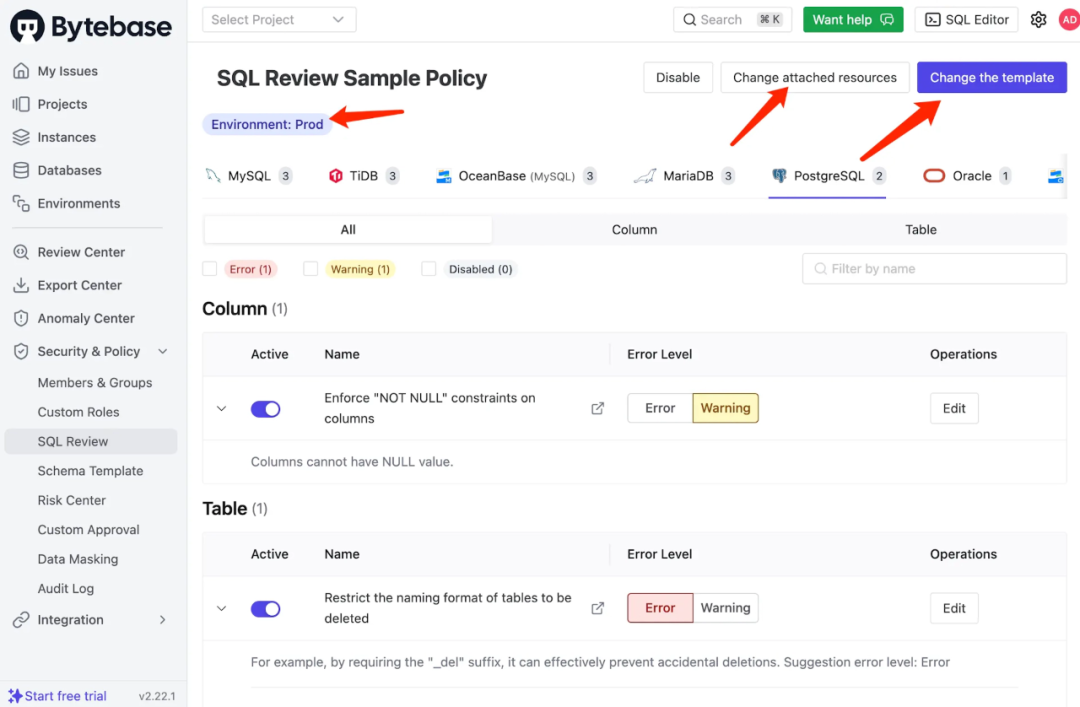
Task: Click the MariaDB seal icon
Action: [x=645, y=176]
